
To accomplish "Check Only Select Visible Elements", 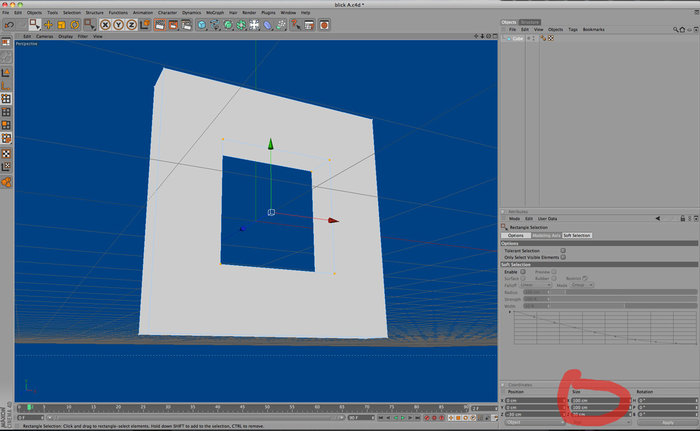I will point(563,257).
